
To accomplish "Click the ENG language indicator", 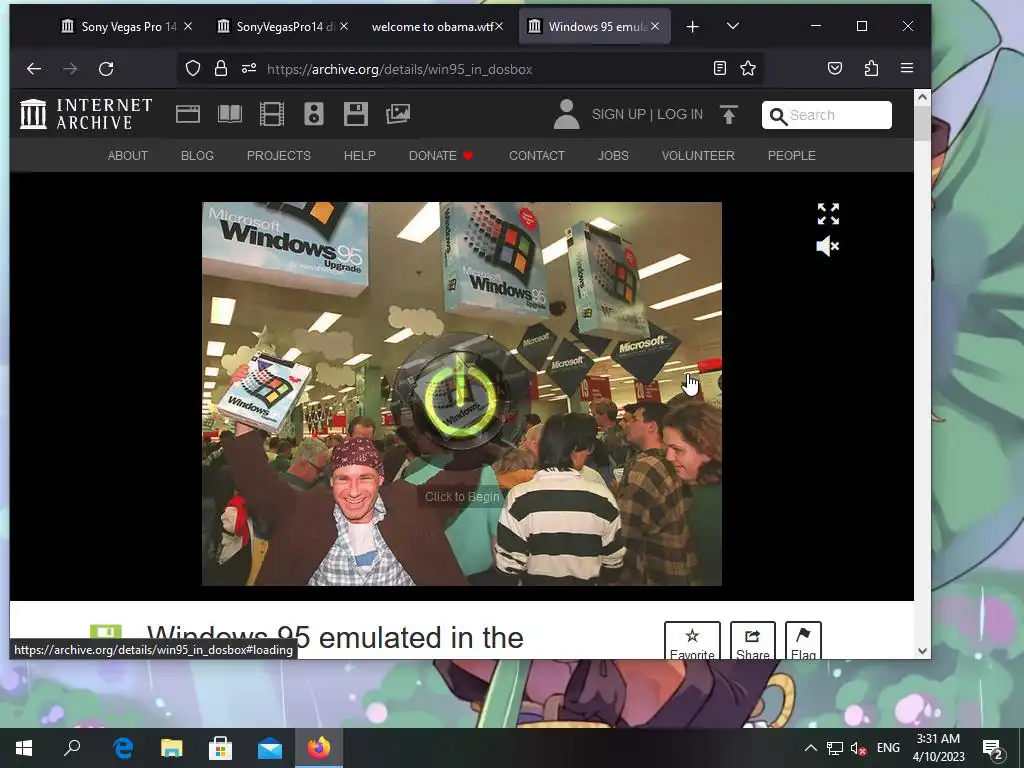I will click(888, 748).
